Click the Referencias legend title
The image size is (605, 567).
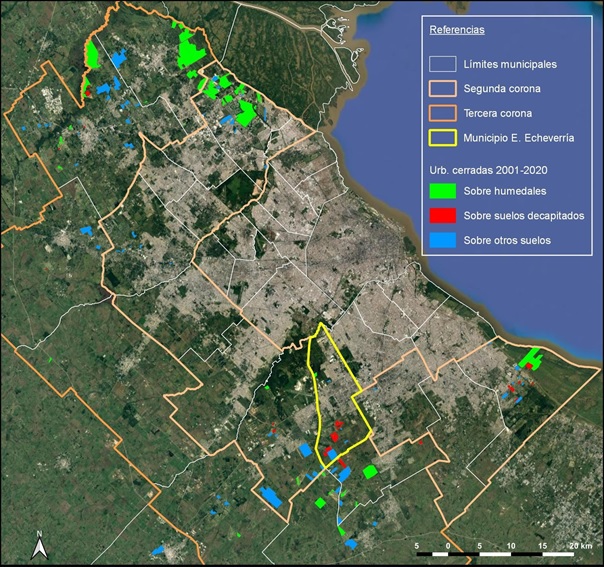(x=457, y=31)
